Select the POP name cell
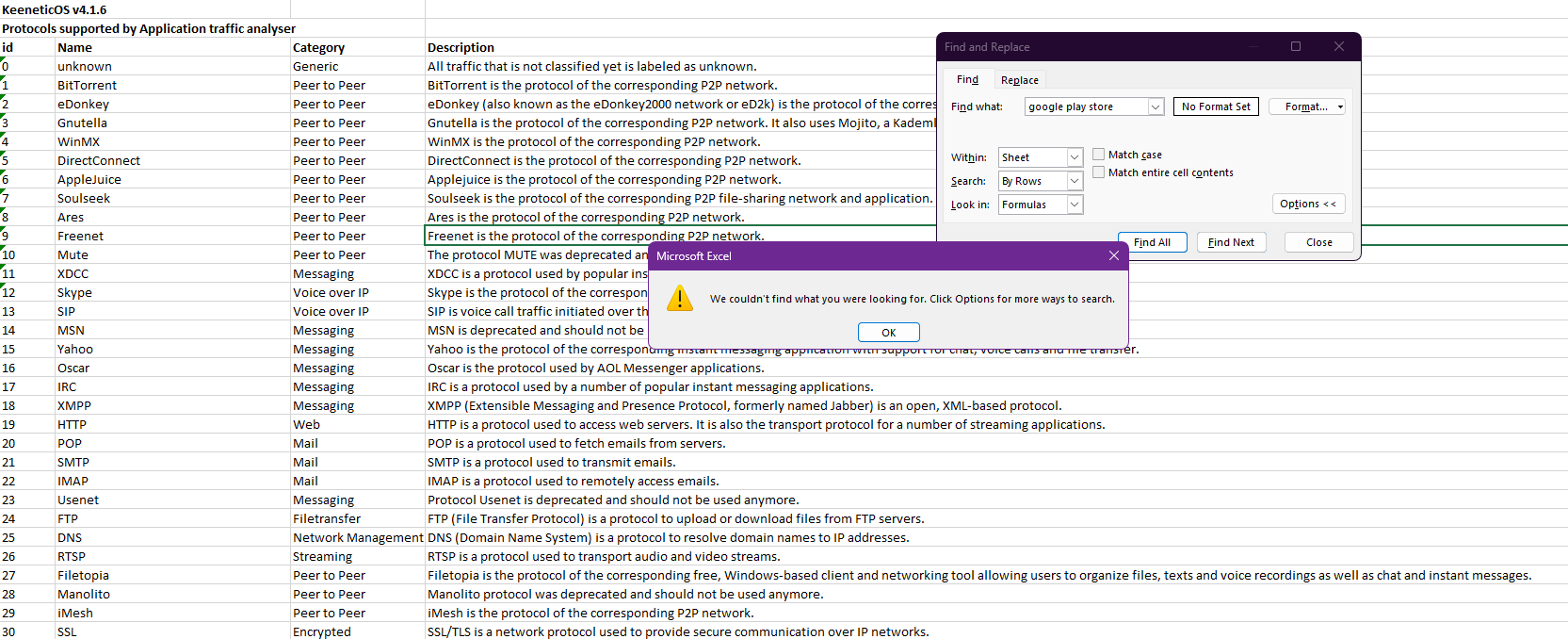Image resolution: width=1568 pixels, height=639 pixels. (172, 443)
